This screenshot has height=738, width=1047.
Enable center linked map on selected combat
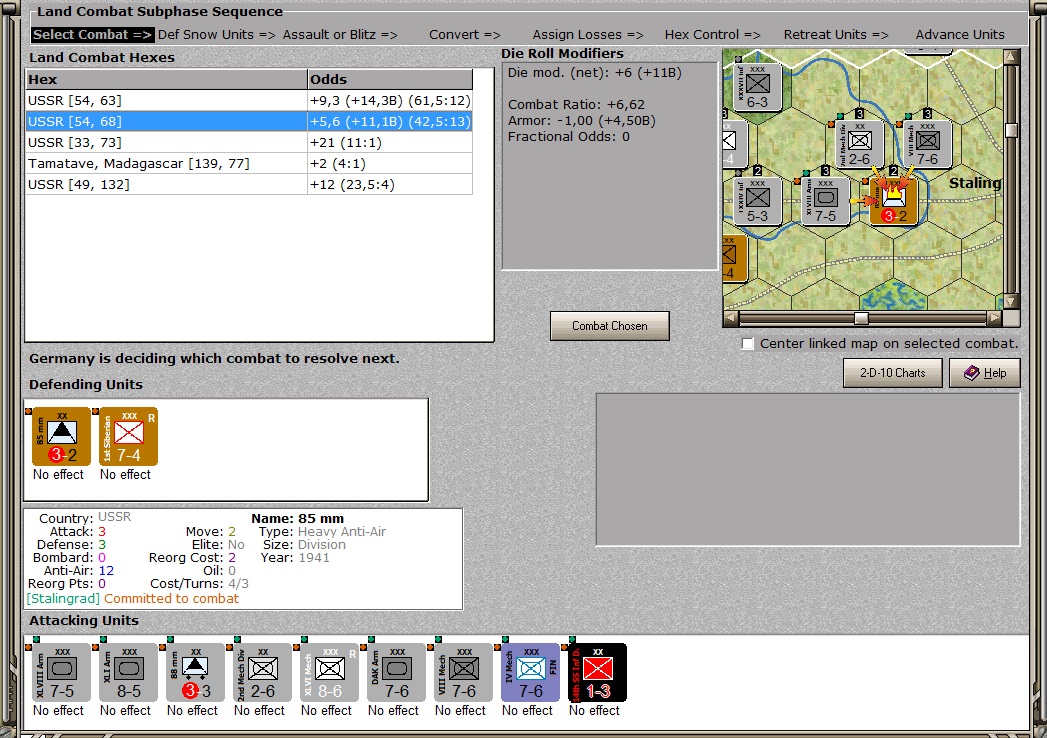coord(748,344)
